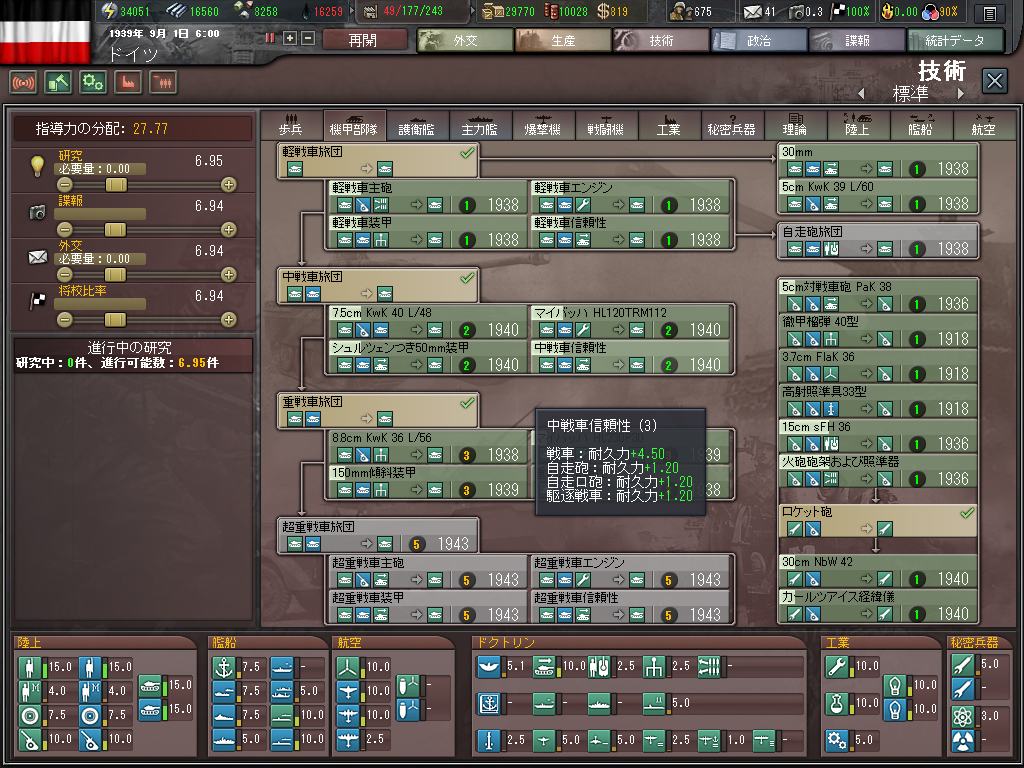The width and height of the screenshot is (1024, 768).
Task: Click the green light bulb icon in 工業
Action: pyautogui.click(x=894, y=685)
